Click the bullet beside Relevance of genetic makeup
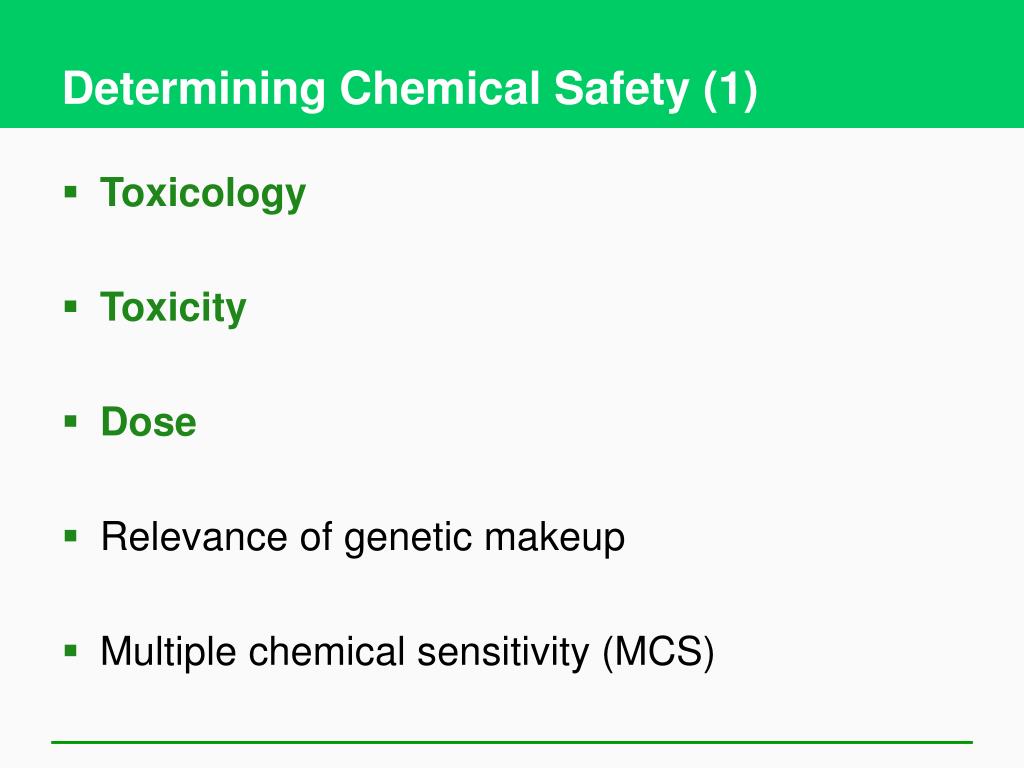The width and height of the screenshot is (1024, 768). [x=71, y=537]
